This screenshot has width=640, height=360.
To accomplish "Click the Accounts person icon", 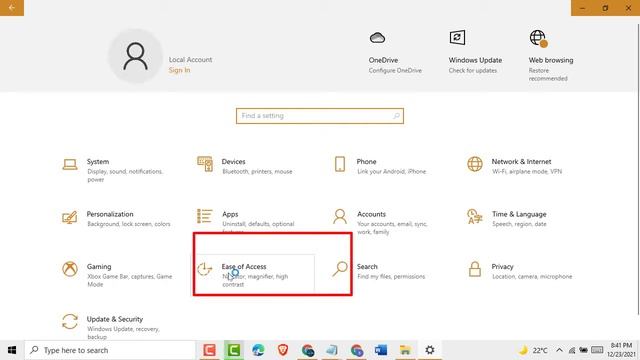I will 340,217.
